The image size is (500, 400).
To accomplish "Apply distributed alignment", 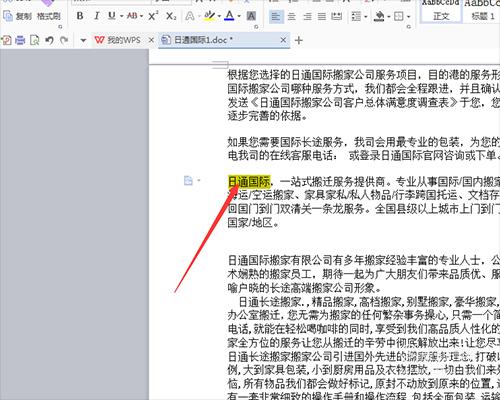I will pyautogui.click(x=337, y=16).
